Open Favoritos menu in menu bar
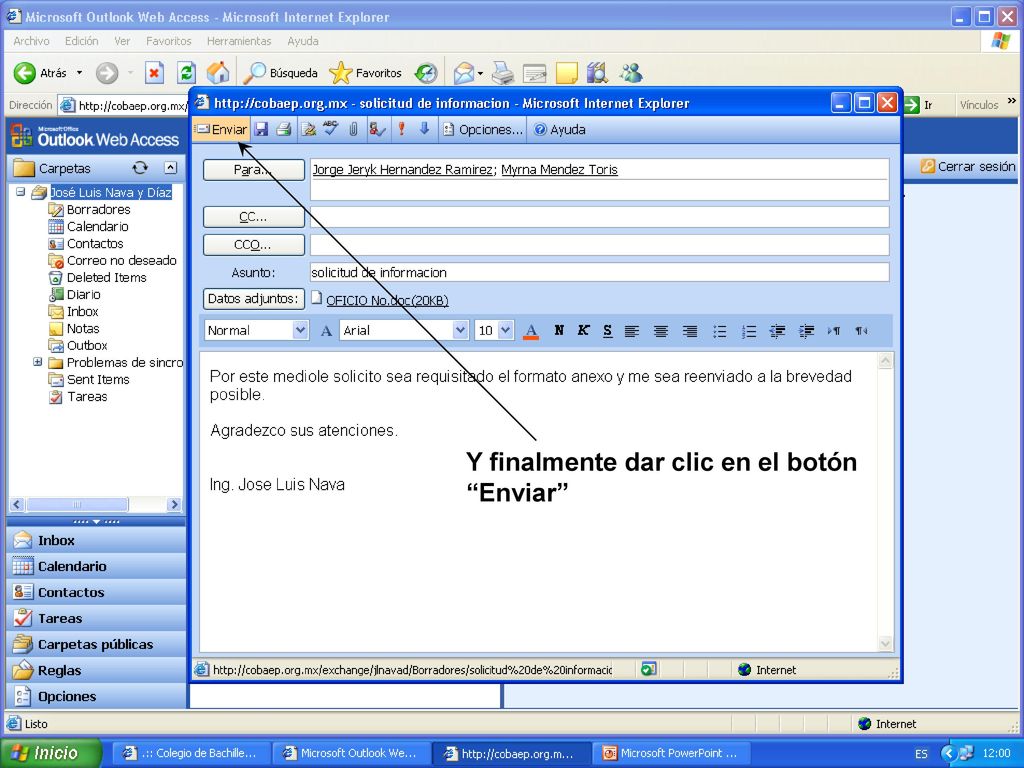The height and width of the screenshot is (768, 1024). coord(168,41)
